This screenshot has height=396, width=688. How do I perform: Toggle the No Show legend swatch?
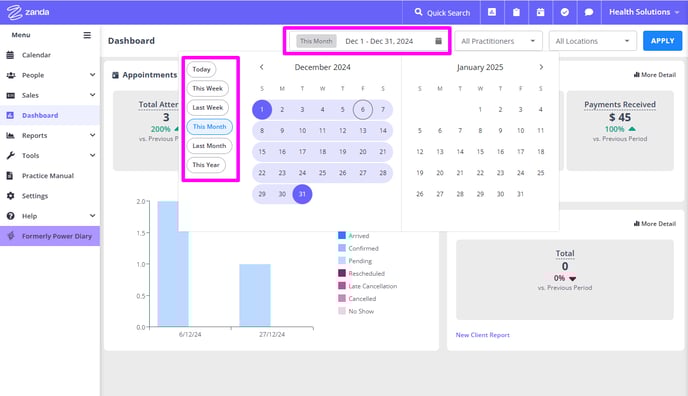click(x=342, y=311)
